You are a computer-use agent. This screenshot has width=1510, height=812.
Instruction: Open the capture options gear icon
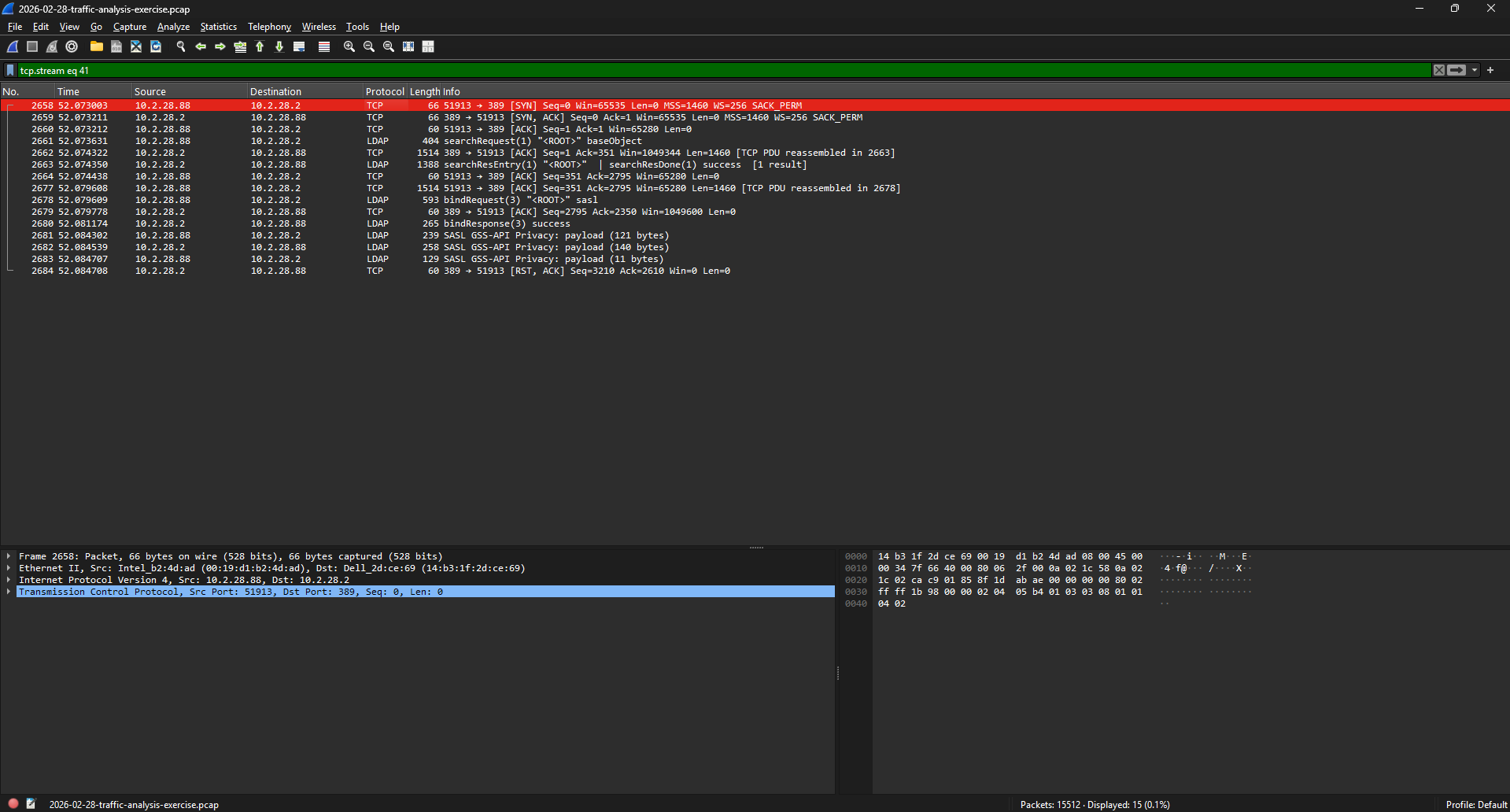[71, 46]
